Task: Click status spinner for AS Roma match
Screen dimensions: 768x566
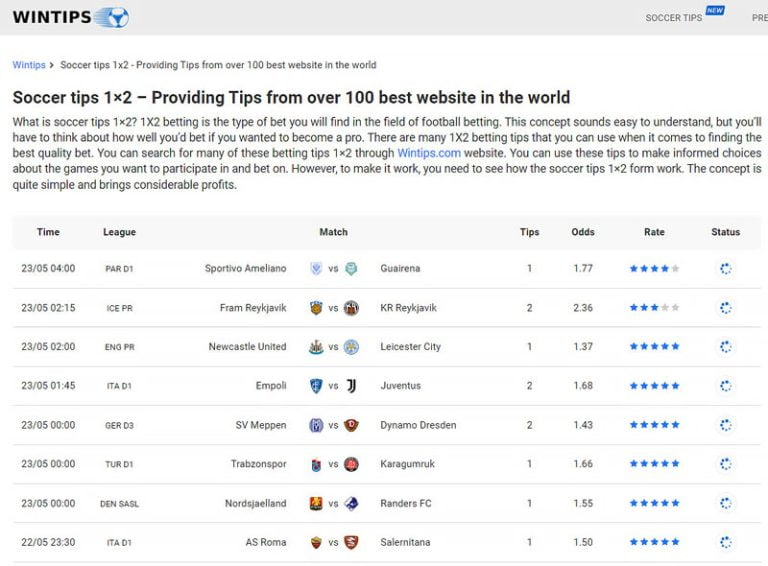Action: 726,542
